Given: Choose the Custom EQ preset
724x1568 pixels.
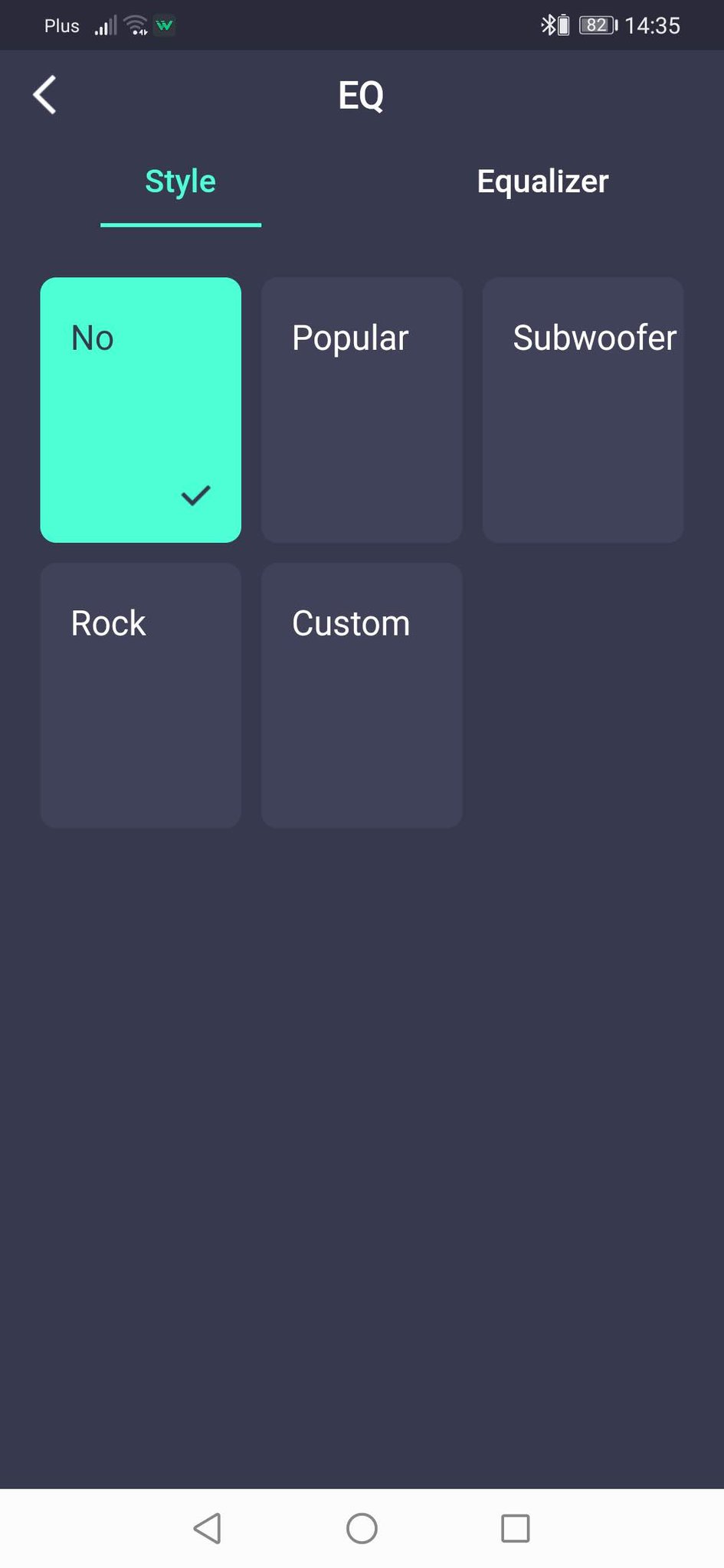Looking at the screenshot, I should click(362, 695).
